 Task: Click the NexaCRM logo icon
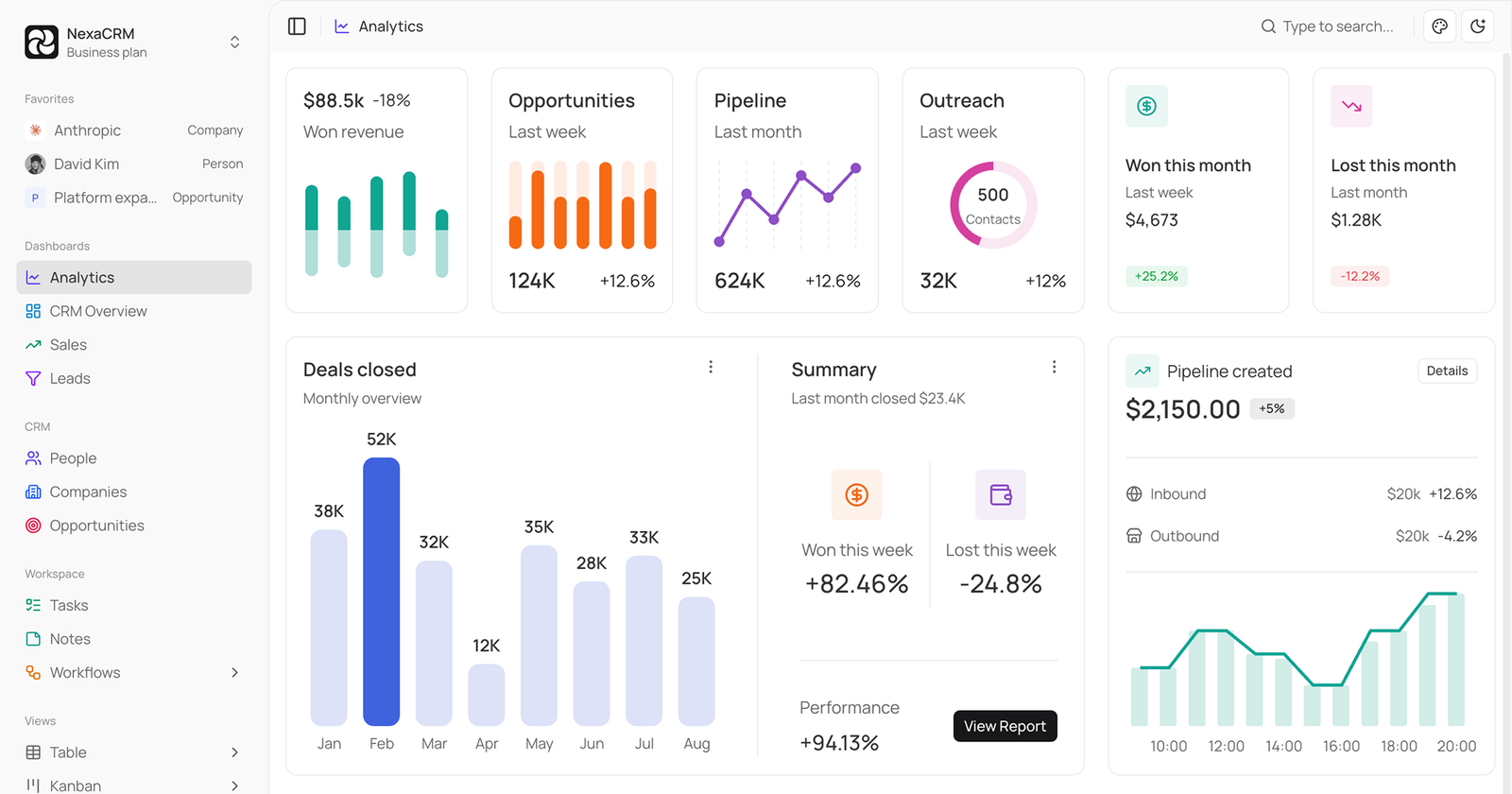[x=42, y=43]
